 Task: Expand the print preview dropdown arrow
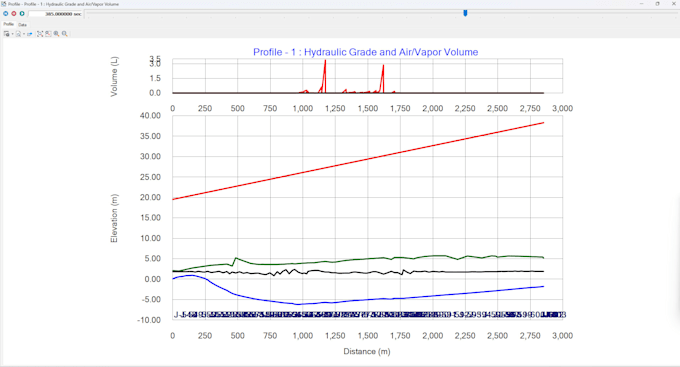(24, 33)
